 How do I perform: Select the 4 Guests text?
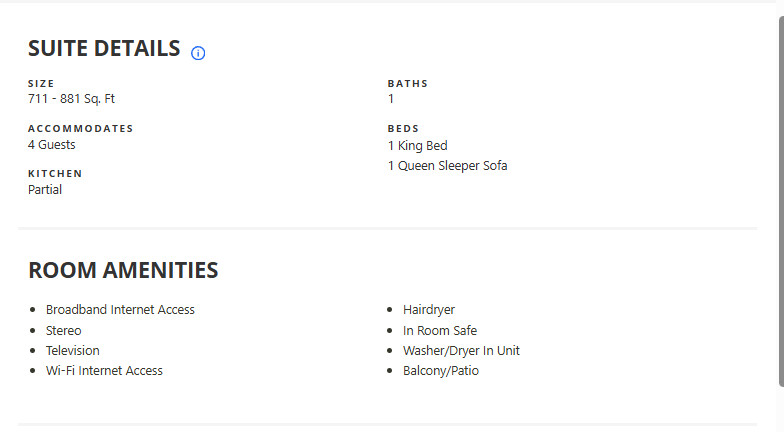click(x=52, y=144)
